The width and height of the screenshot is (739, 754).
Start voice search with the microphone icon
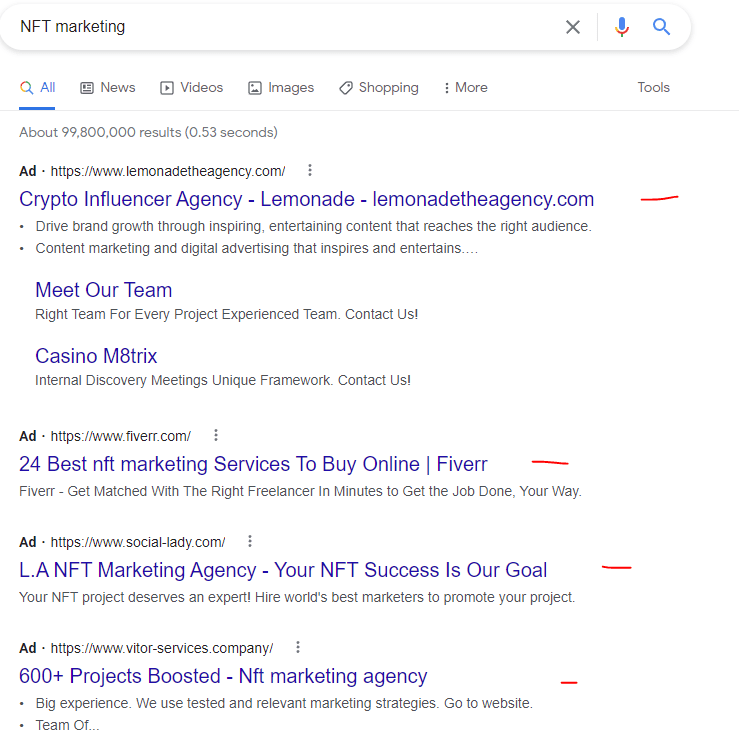(622, 27)
